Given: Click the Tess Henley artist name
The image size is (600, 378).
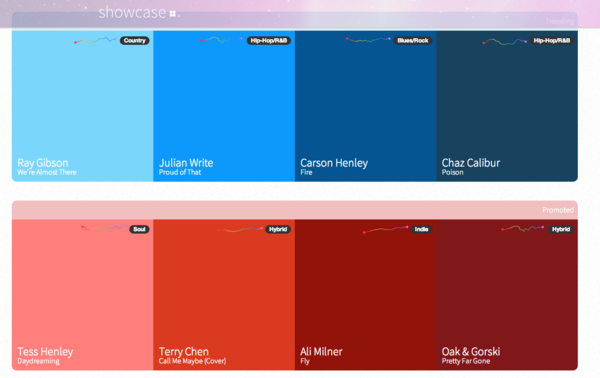Looking at the screenshot, I should [x=45, y=352].
